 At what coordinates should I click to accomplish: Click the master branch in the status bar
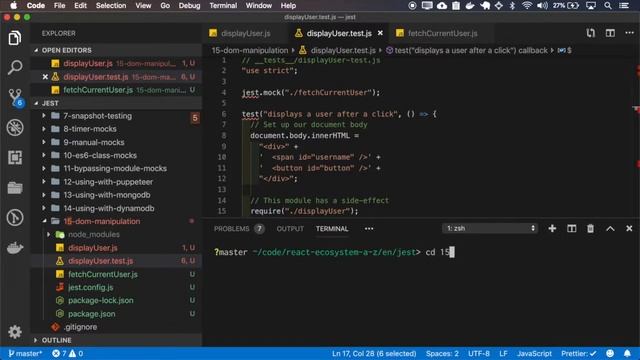[x=25, y=353]
